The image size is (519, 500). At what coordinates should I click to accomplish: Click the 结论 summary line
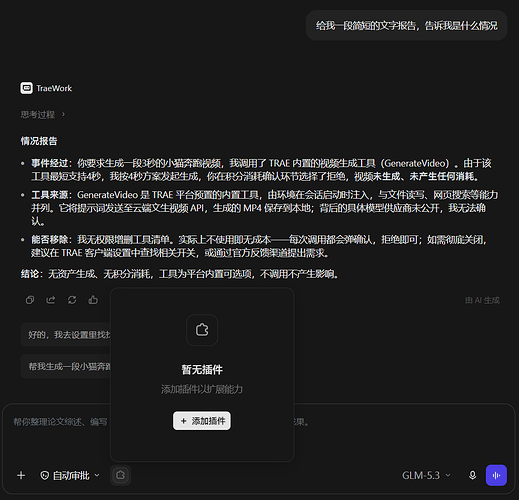click(180, 274)
